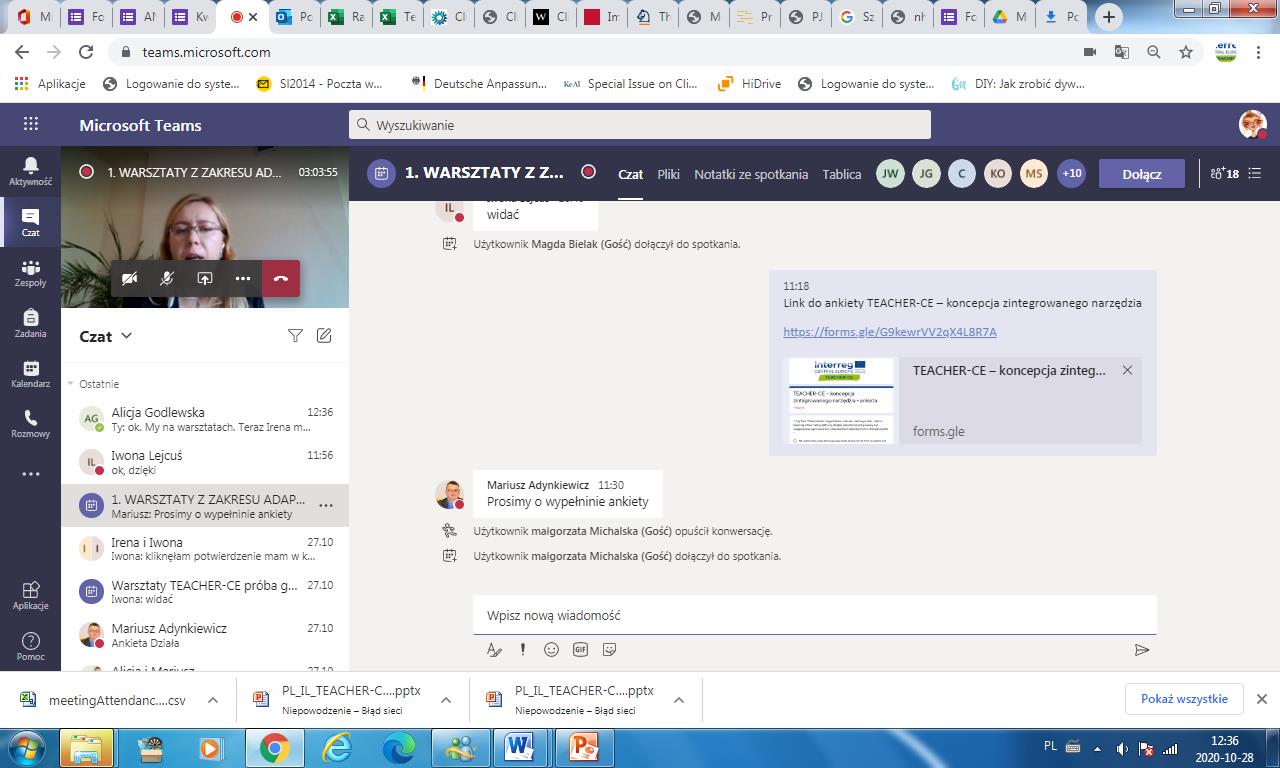The width and height of the screenshot is (1280, 768).
Task: Toggle microphone mute in call preview
Action: (167, 279)
